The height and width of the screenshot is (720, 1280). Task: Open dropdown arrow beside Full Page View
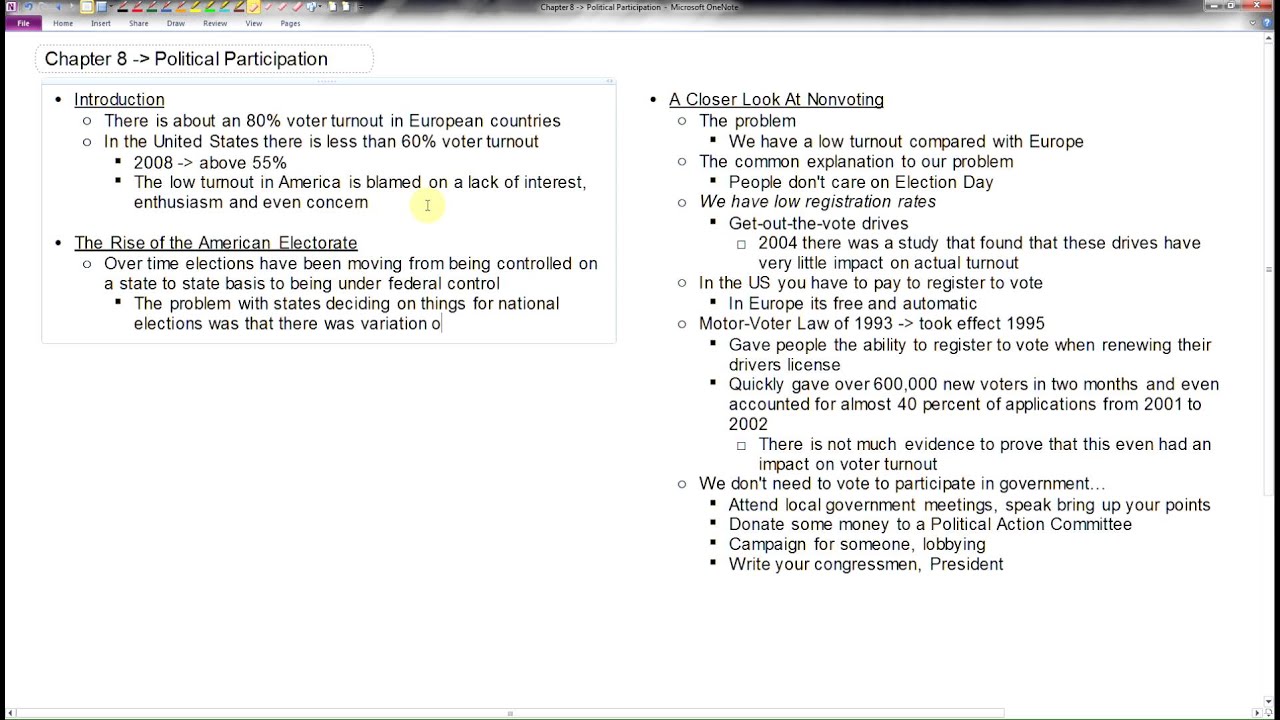[112, 7]
